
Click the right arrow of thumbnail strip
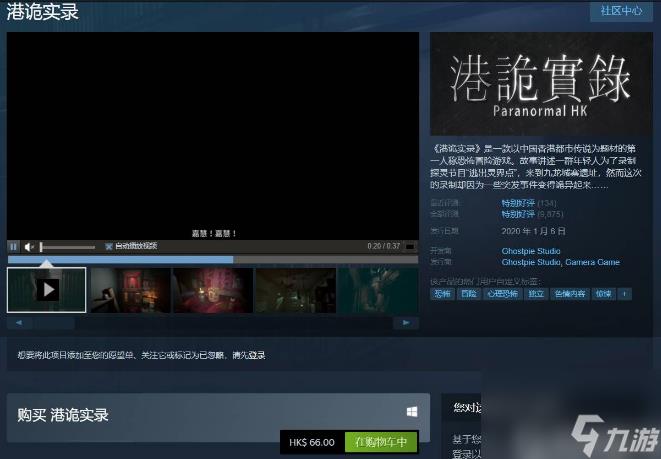click(406, 323)
